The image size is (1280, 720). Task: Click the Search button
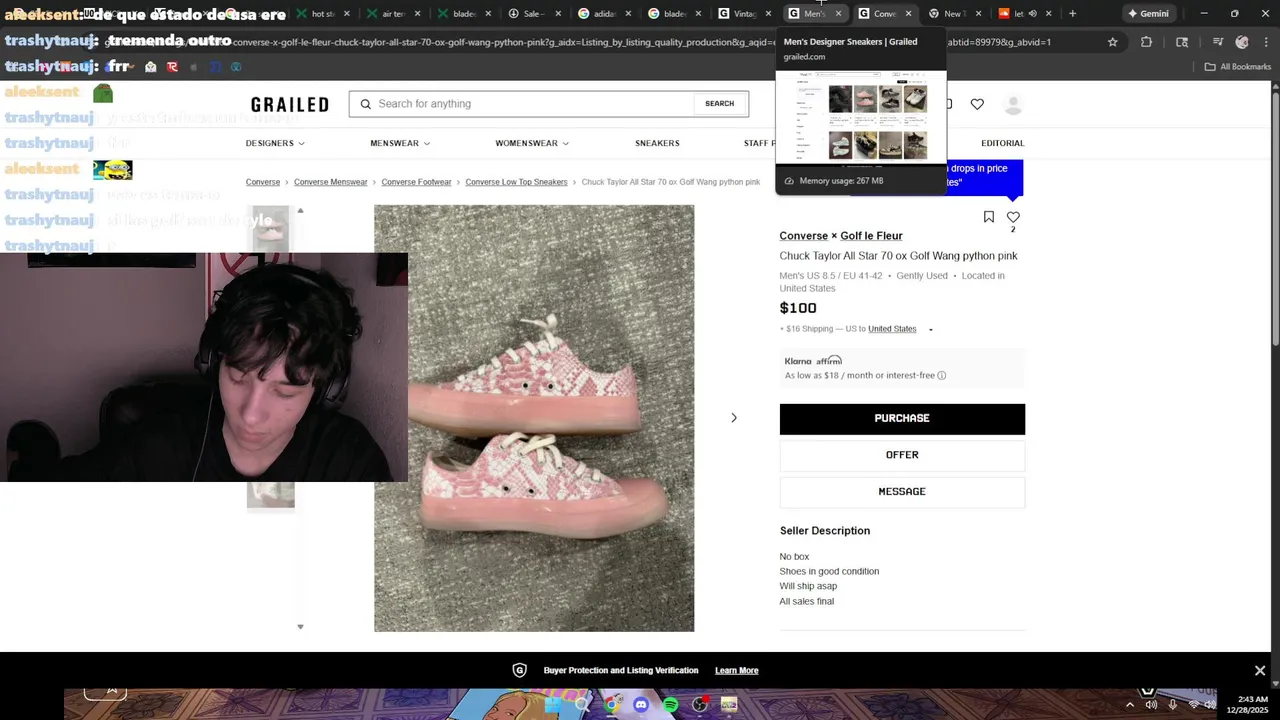tap(719, 104)
